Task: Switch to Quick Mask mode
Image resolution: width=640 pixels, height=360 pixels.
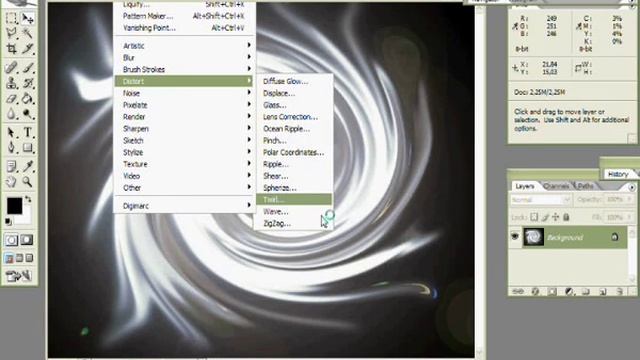Action: point(27,240)
